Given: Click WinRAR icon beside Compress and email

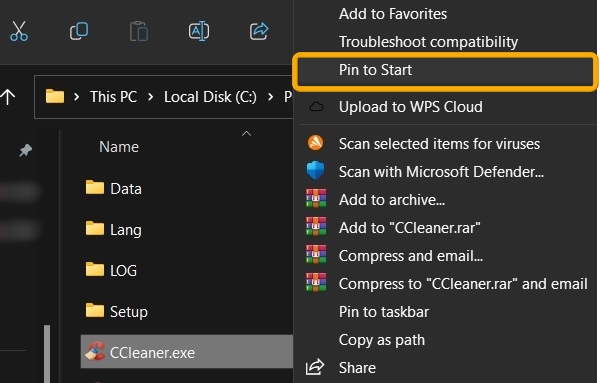Looking at the screenshot, I should click(x=316, y=254).
